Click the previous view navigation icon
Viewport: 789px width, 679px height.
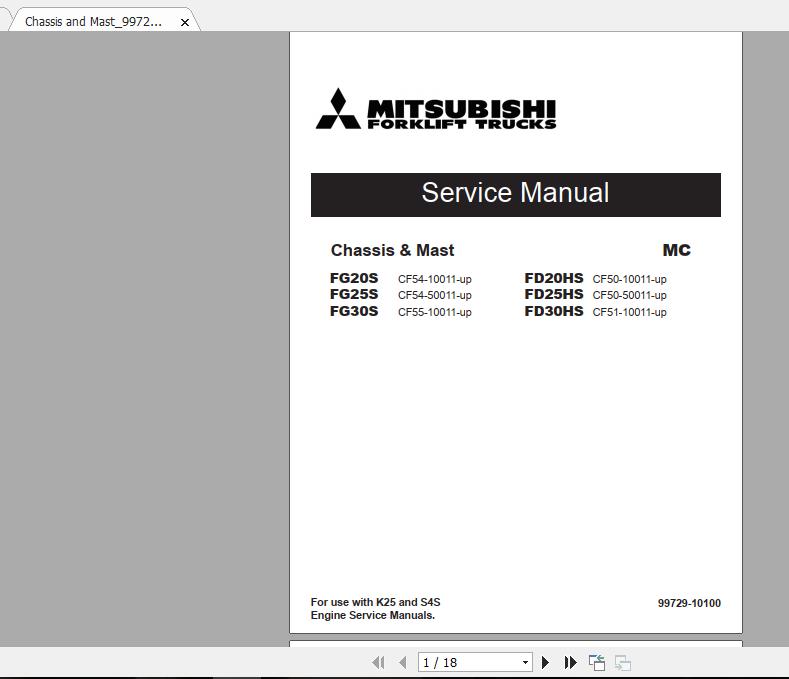coord(597,662)
